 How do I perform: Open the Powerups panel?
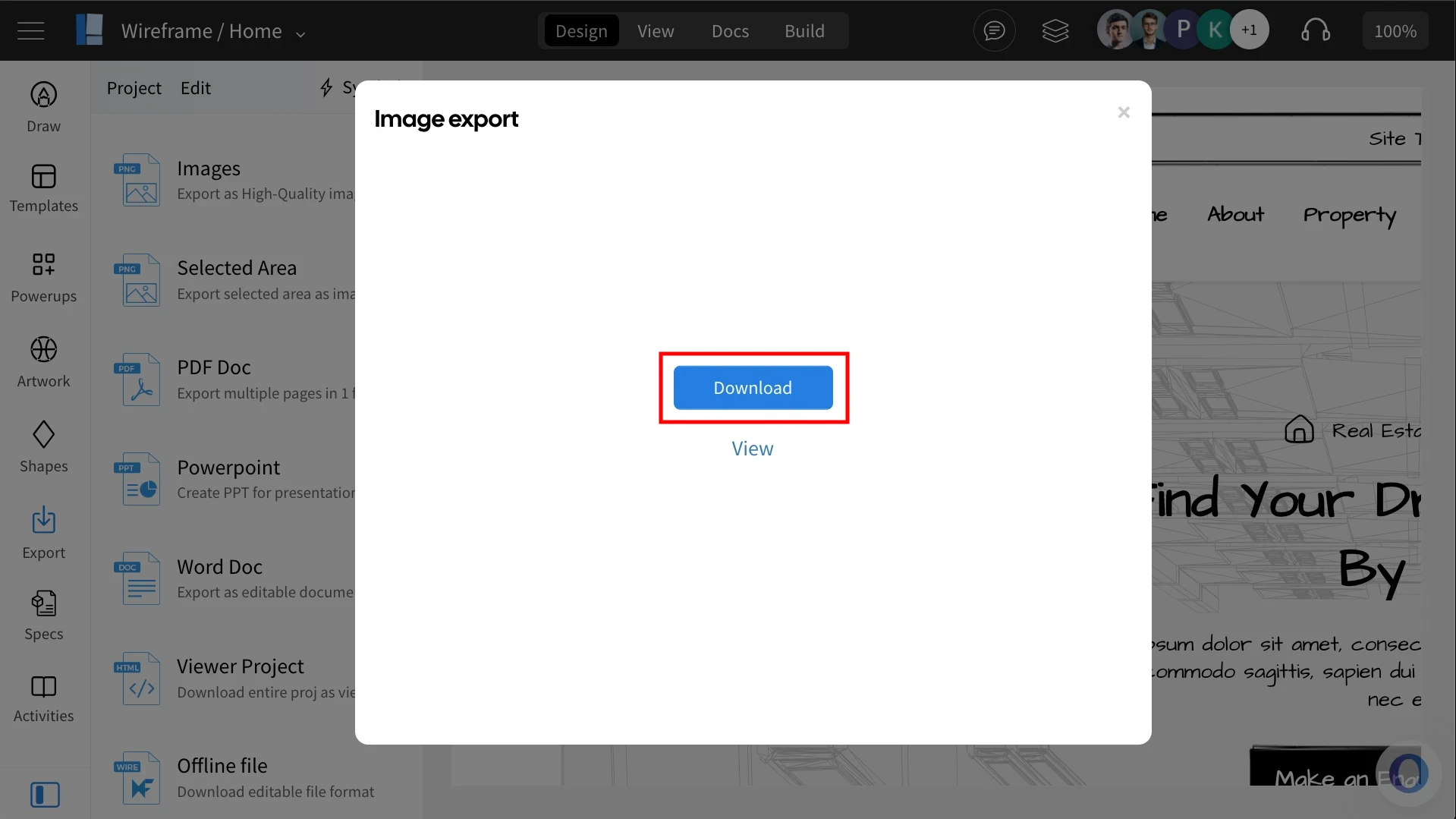[43, 276]
